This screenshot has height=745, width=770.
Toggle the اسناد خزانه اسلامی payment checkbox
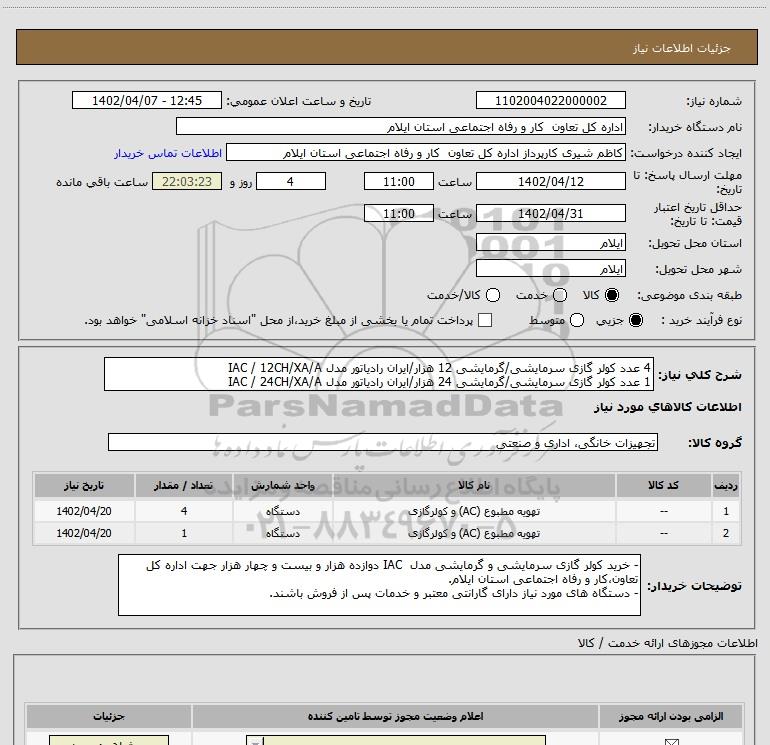tap(485, 320)
